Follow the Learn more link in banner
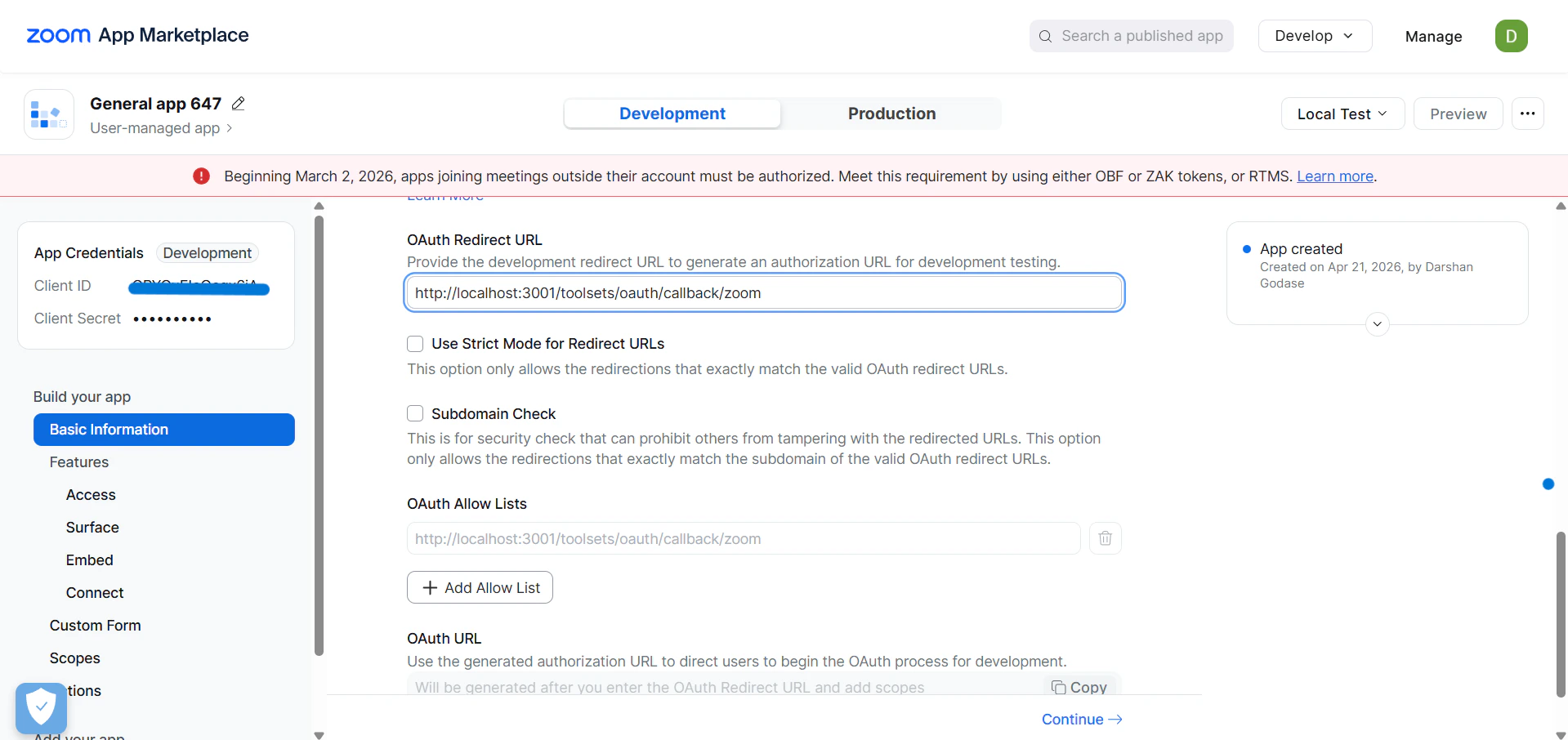 point(1335,176)
